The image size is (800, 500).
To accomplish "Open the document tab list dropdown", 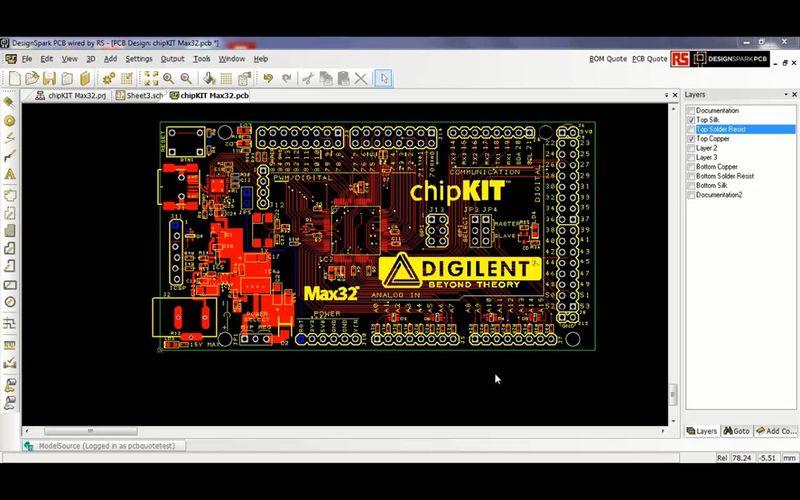I will [666, 95].
